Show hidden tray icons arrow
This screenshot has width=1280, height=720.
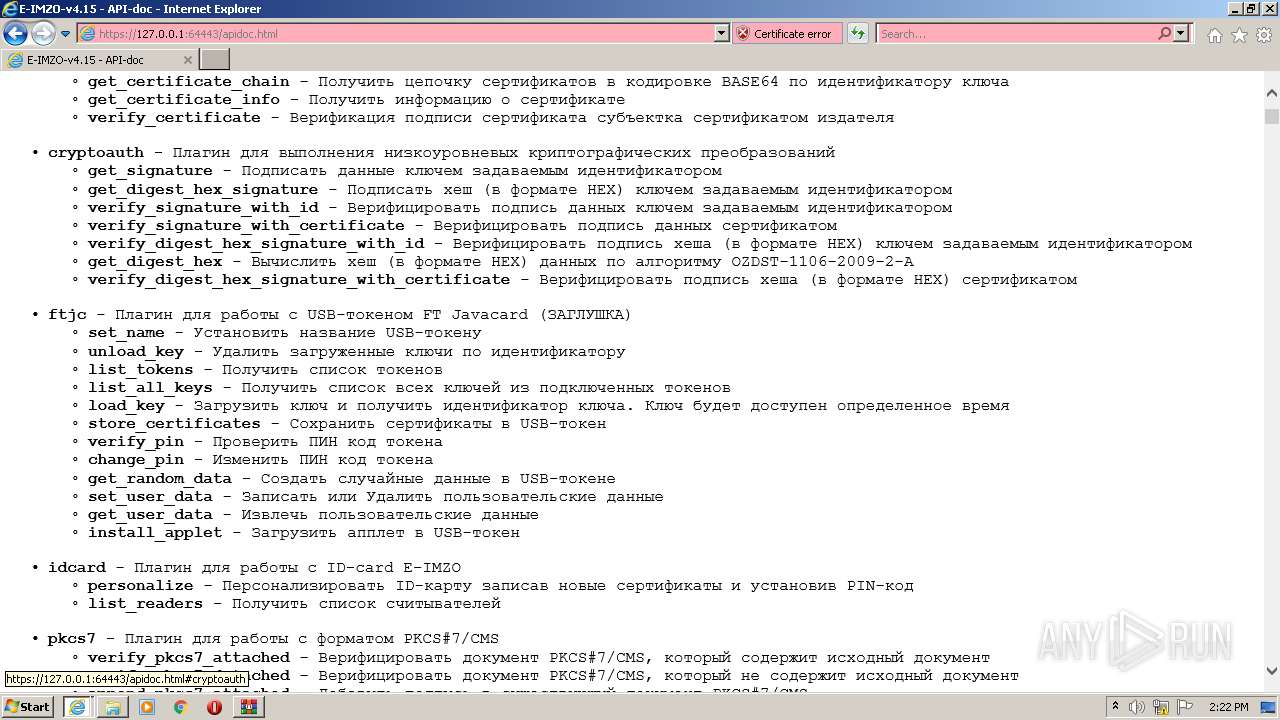click(x=1116, y=707)
